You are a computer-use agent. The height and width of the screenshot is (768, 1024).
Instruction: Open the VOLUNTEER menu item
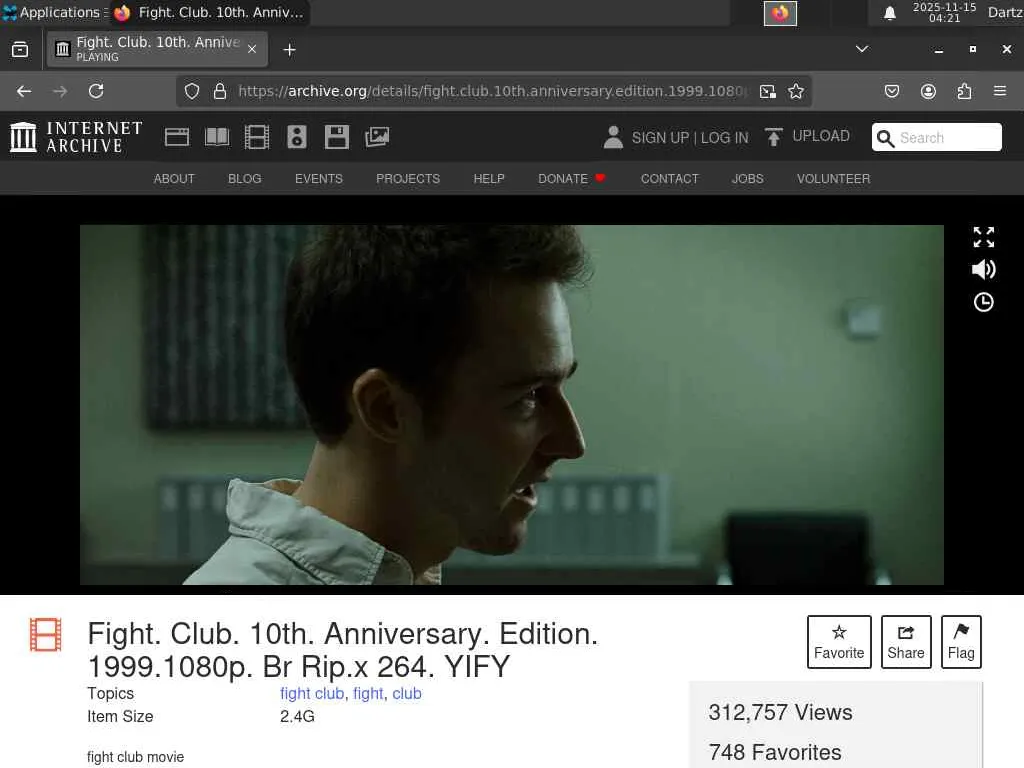pos(833,179)
